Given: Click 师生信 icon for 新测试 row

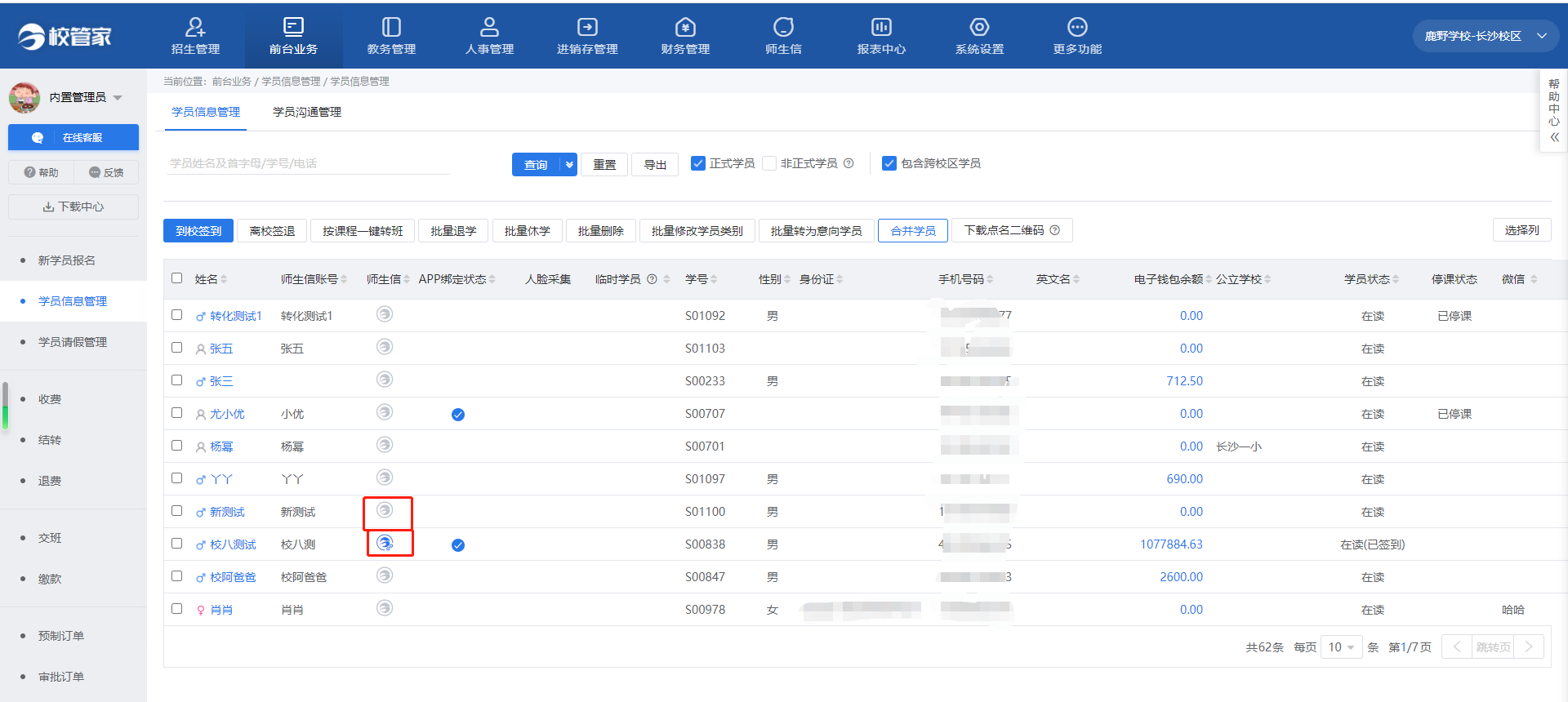Looking at the screenshot, I should (385, 510).
